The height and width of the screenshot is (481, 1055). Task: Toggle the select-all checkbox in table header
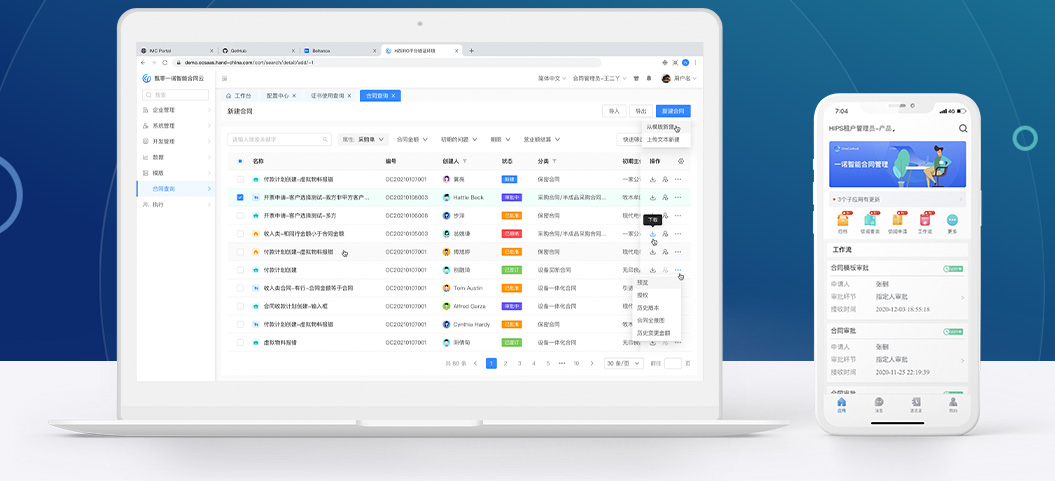pyautogui.click(x=240, y=161)
